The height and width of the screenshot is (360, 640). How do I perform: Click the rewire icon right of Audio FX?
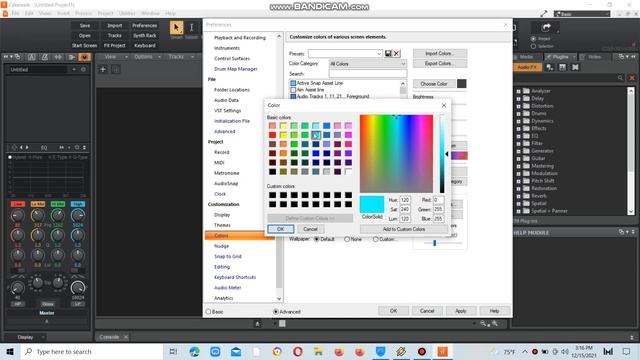coord(575,67)
